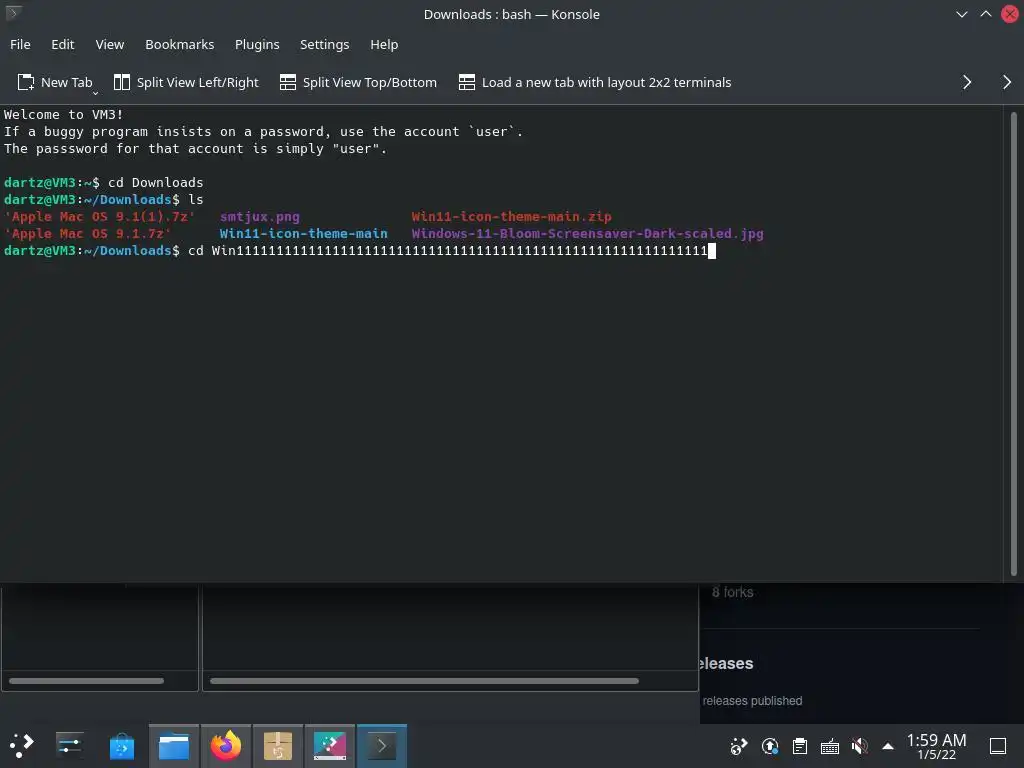Open the clipboard tray icon
This screenshot has height=768, width=1024.
click(x=800, y=746)
